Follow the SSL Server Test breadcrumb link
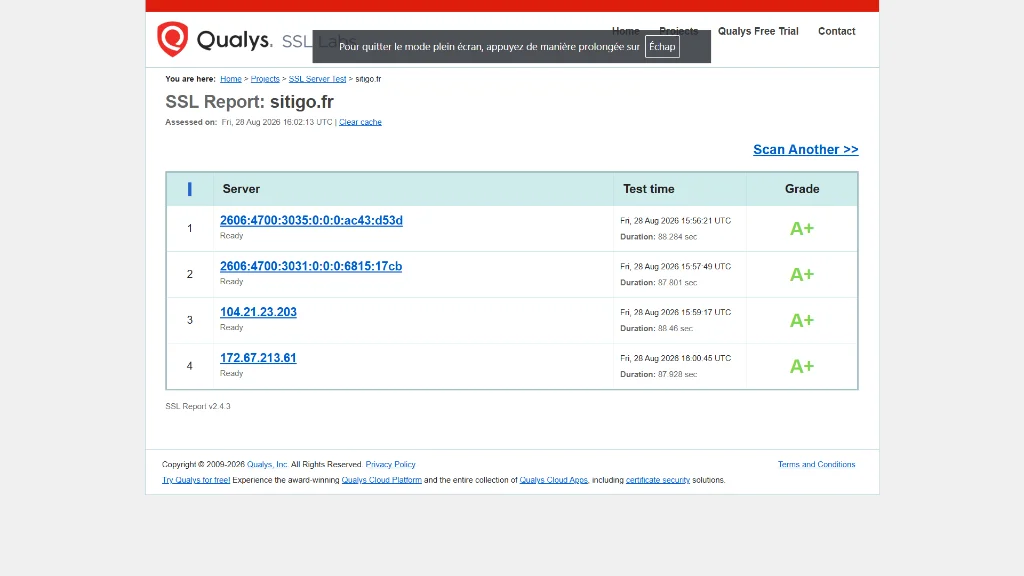The height and width of the screenshot is (576, 1024). point(317,78)
